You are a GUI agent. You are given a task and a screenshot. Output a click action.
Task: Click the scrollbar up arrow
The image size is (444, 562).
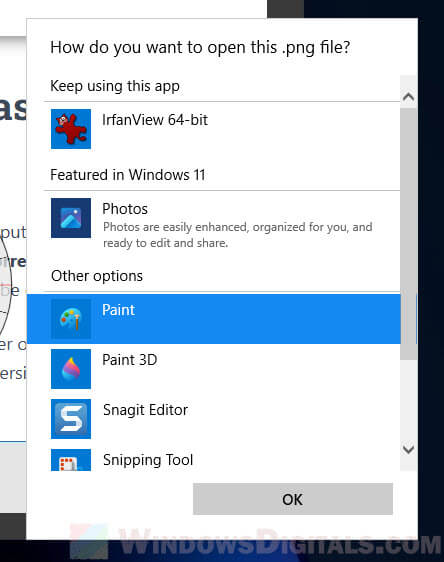coord(409,96)
